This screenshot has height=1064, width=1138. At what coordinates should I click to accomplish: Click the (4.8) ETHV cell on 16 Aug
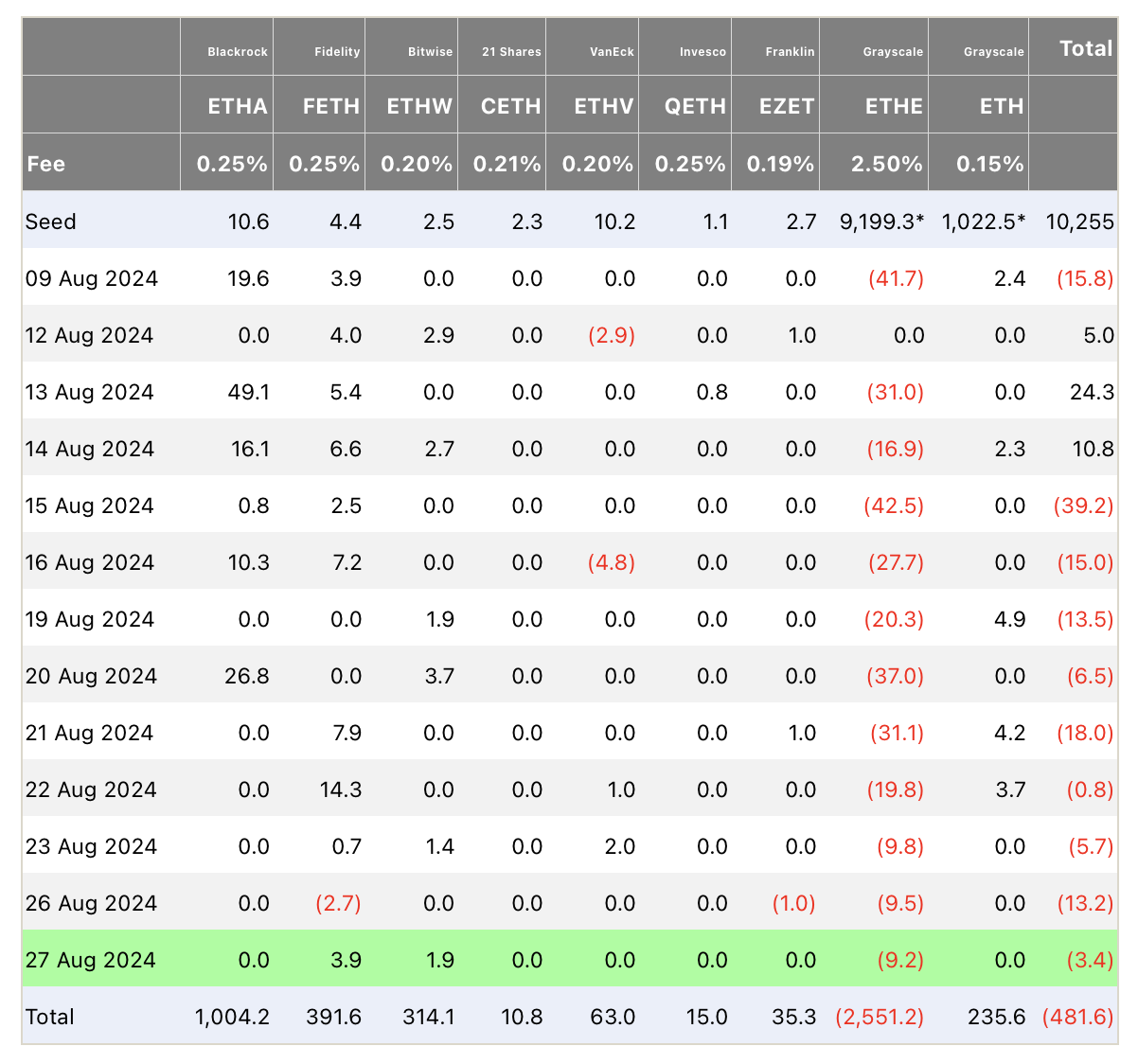coord(612,562)
